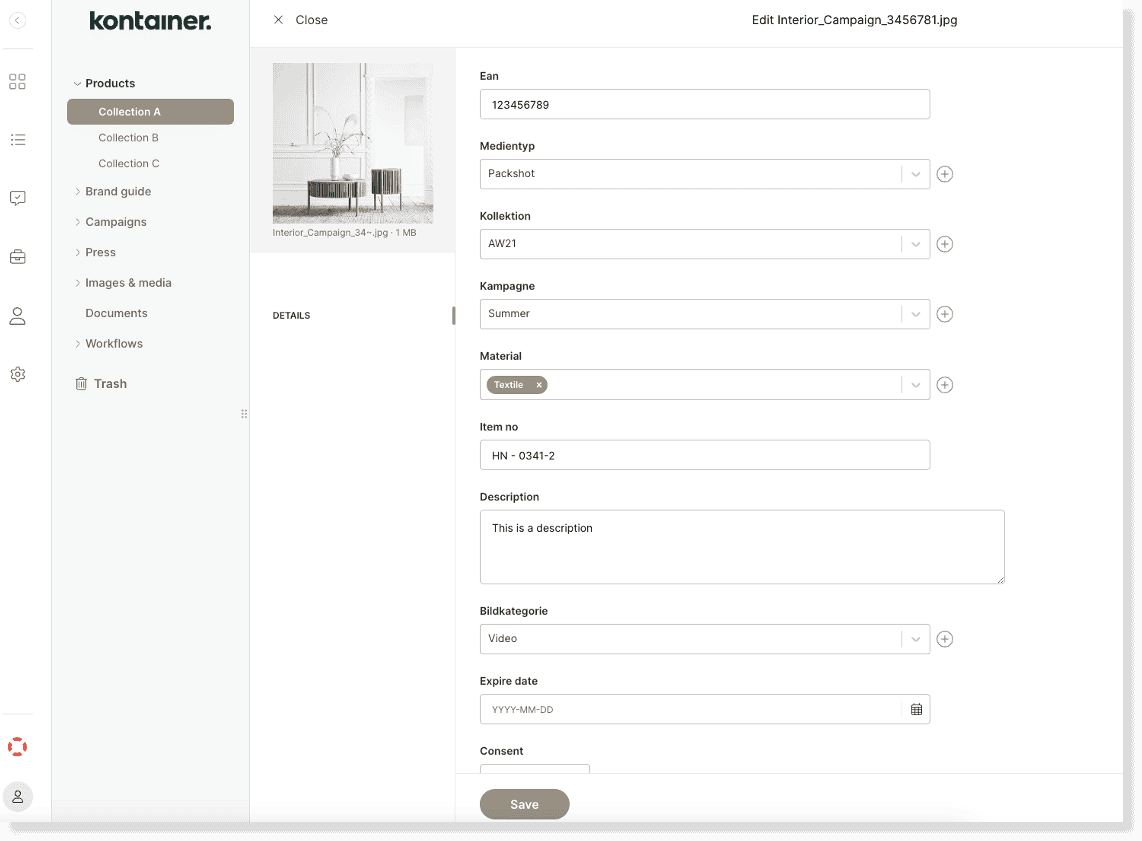Click the add button next to Bildkategorie
Viewport: 1142px width, 841px height.
pos(944,638)
